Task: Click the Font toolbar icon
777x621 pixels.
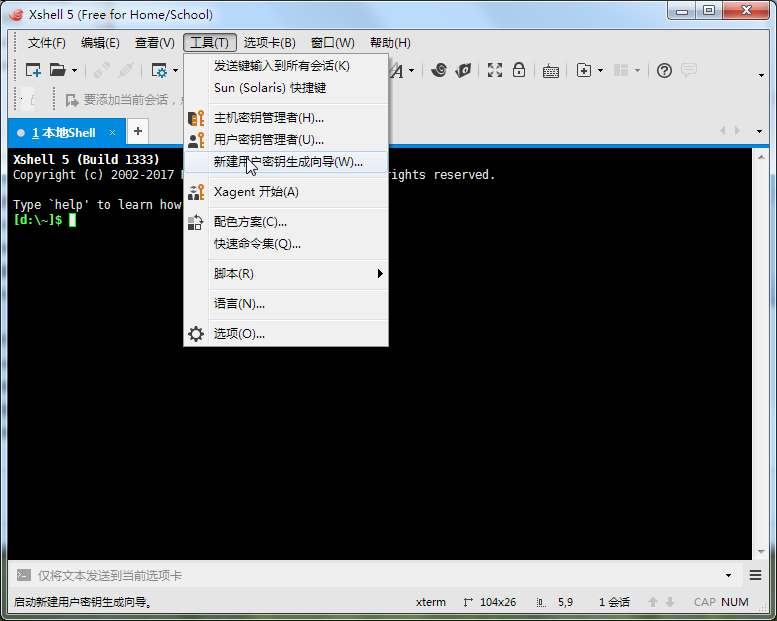Action: coord(397,71)
